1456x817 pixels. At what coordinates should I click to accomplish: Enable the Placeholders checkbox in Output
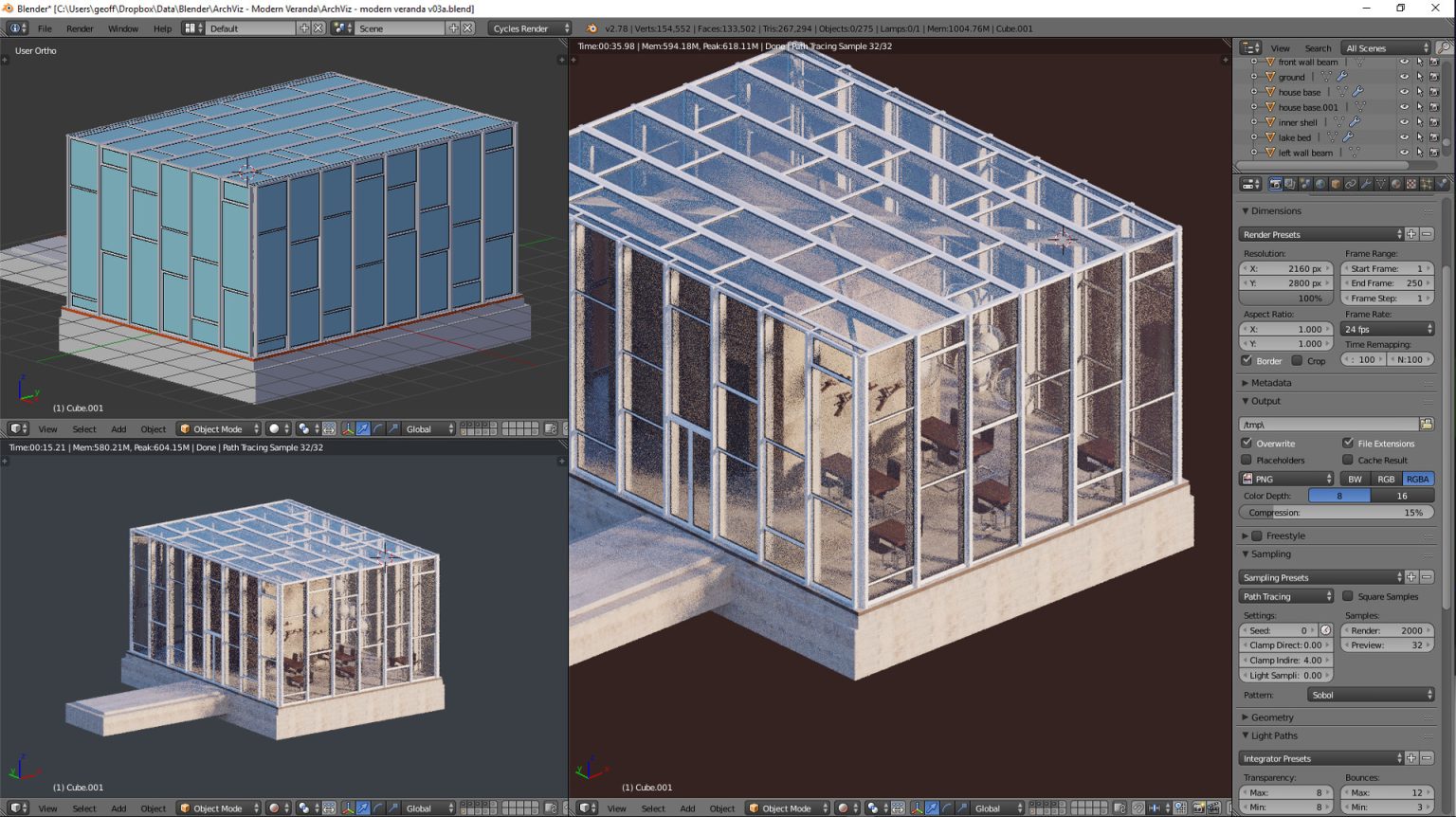point(1246,460)
